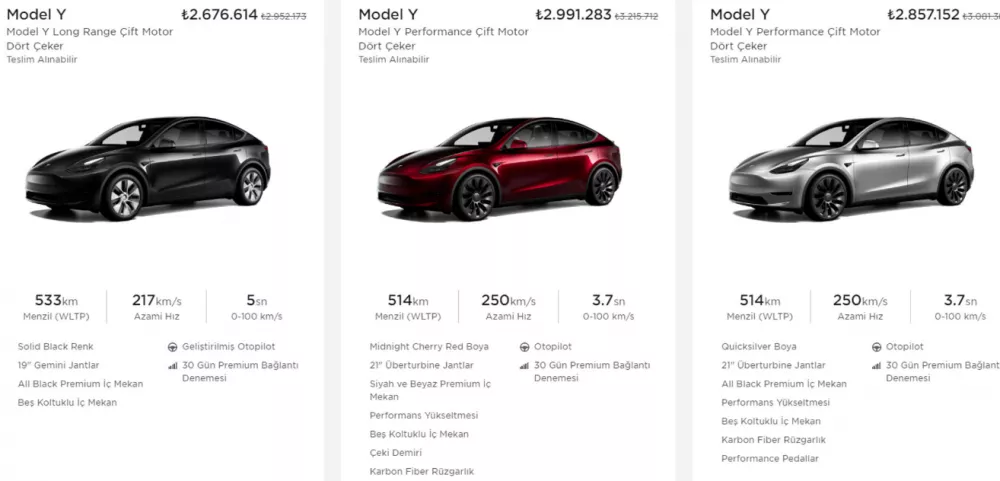1000x481 pixels.
Task: Click the ₺2.991.283 price
Action: tap(573, 15)
